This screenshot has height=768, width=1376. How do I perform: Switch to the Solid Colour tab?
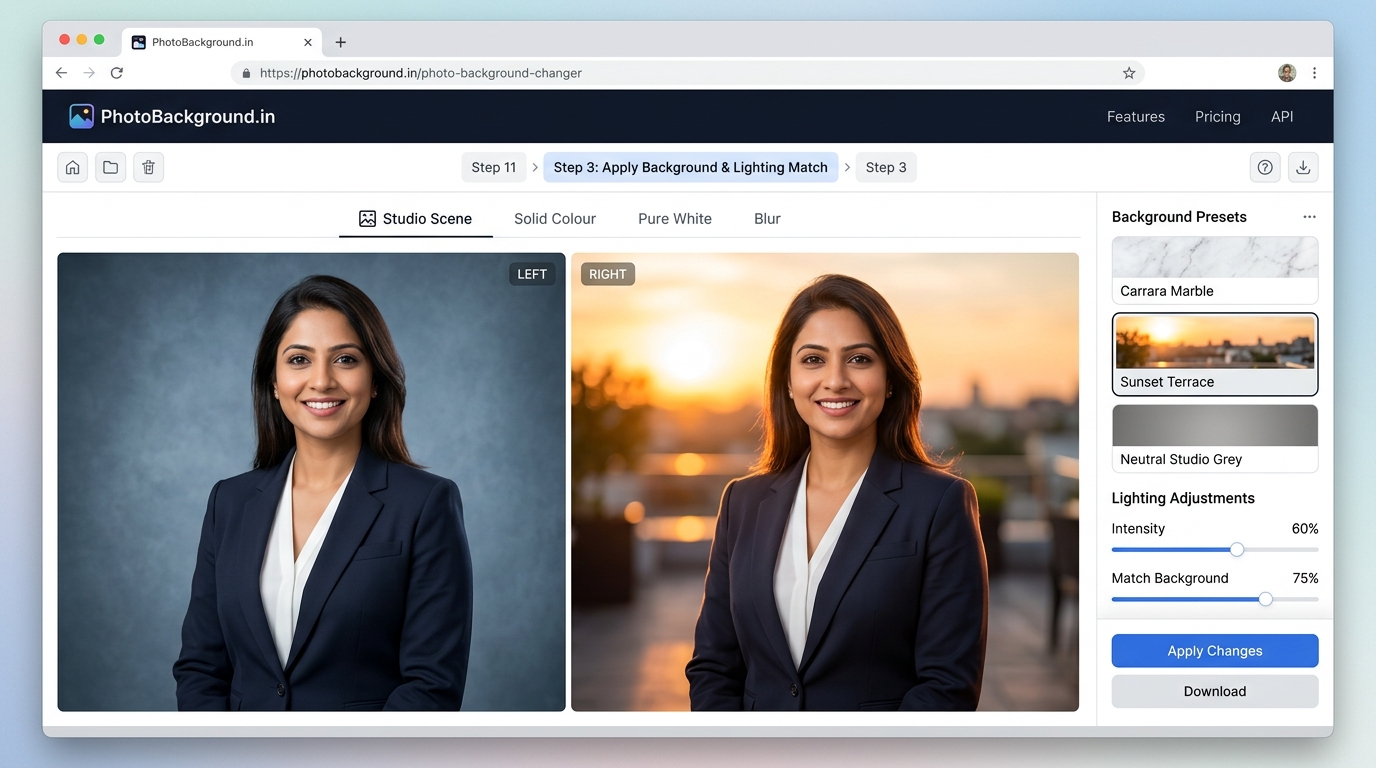click(555, 218)
